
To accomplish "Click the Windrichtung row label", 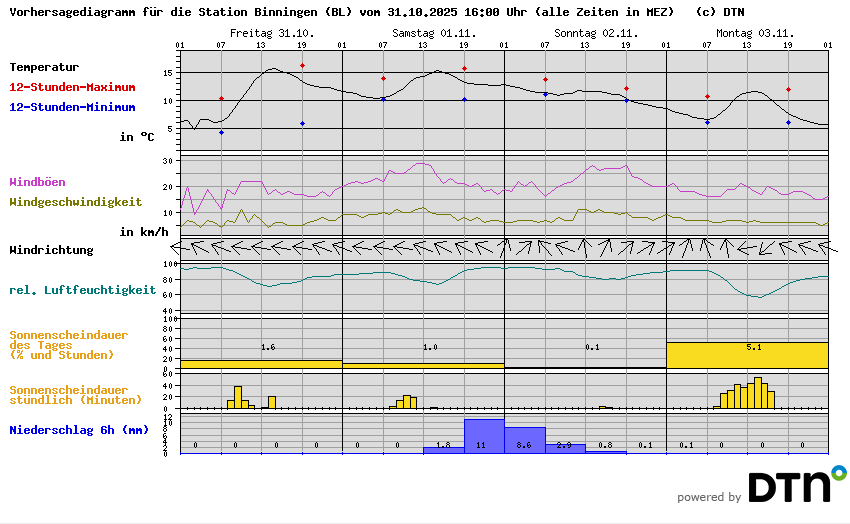I will point(51,250).
